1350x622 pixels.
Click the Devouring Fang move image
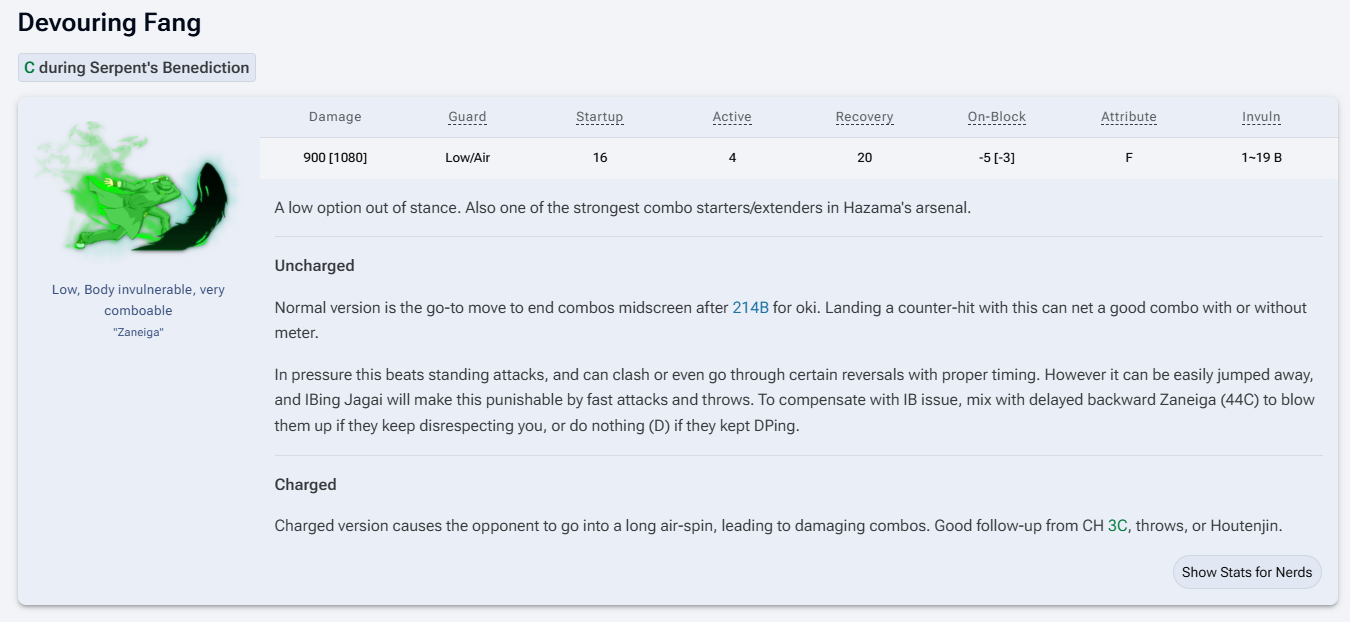(138, 188)
